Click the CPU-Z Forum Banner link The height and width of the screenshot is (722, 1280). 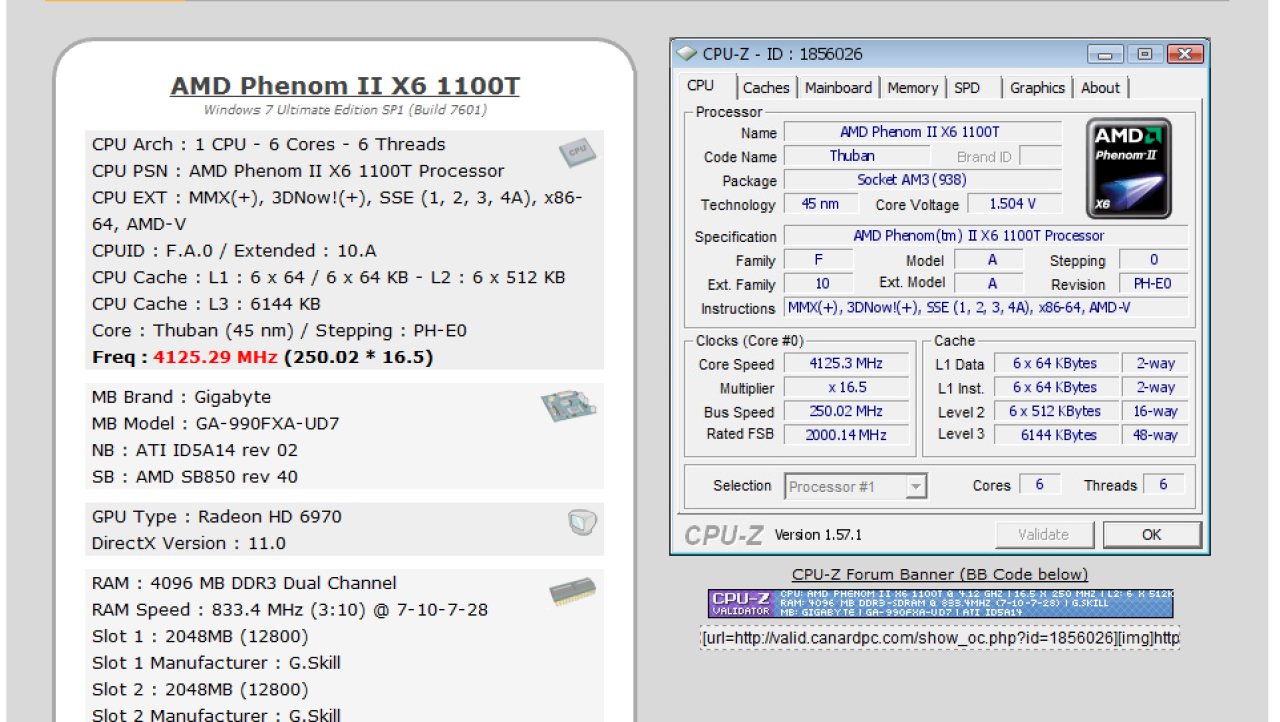pos(940,574)
